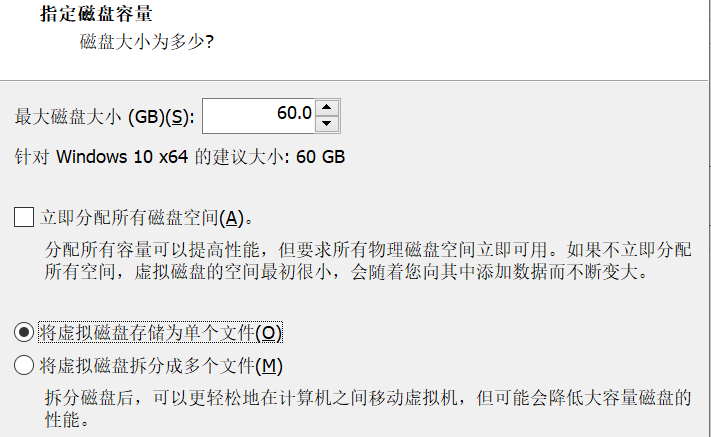Click the 将虚拟磁盘拆分成多个文件(M) label text
Image resolution: width=711 pixels, height=437 pixels.
pos(160,366)
